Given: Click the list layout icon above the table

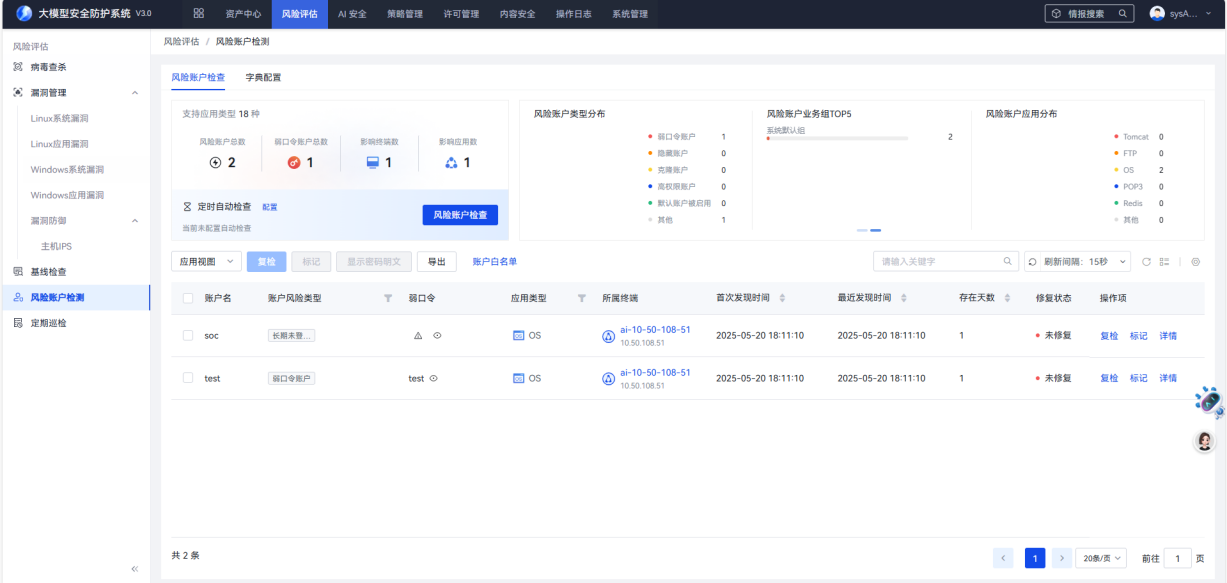Looking at the screenshot, I should [x=1164, y=262].
